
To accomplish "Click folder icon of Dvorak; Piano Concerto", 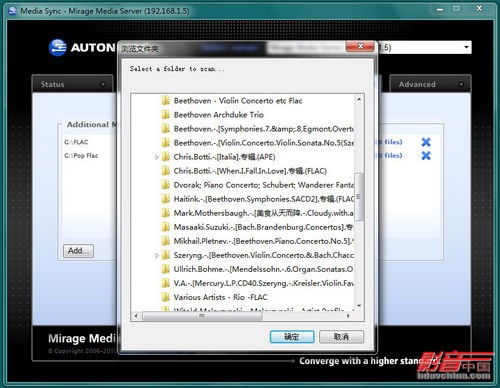I will pyautogui.click(x=166, y=185).
